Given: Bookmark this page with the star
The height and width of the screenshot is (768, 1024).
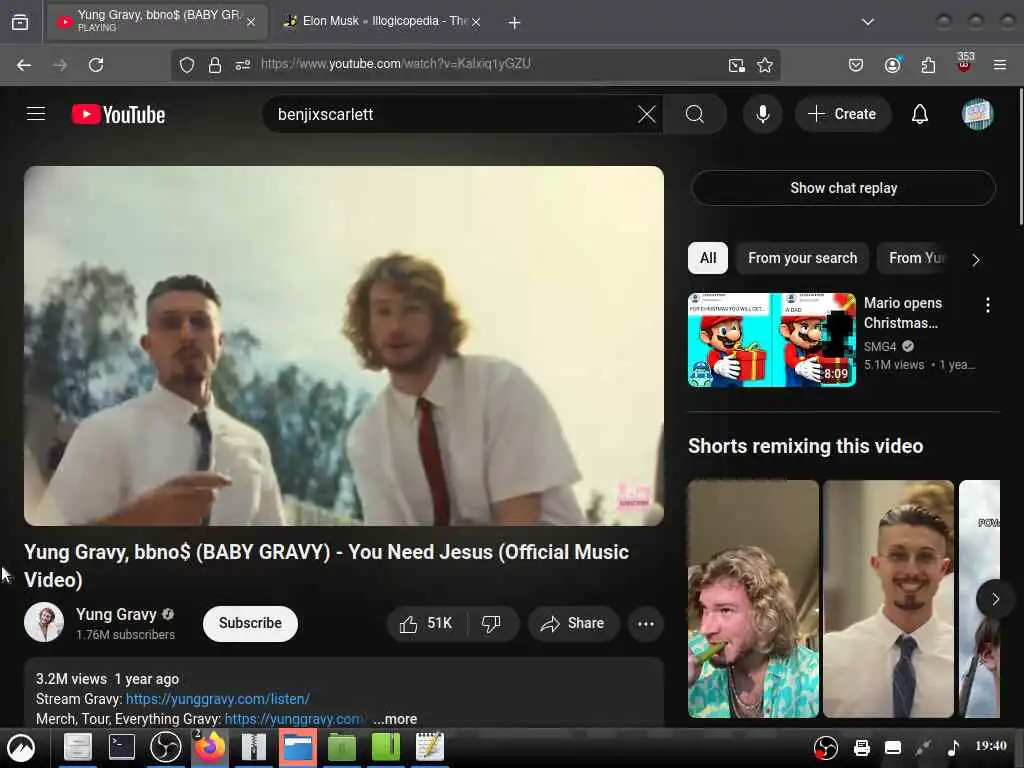Looking at the screenshot, I should point(765,65).
